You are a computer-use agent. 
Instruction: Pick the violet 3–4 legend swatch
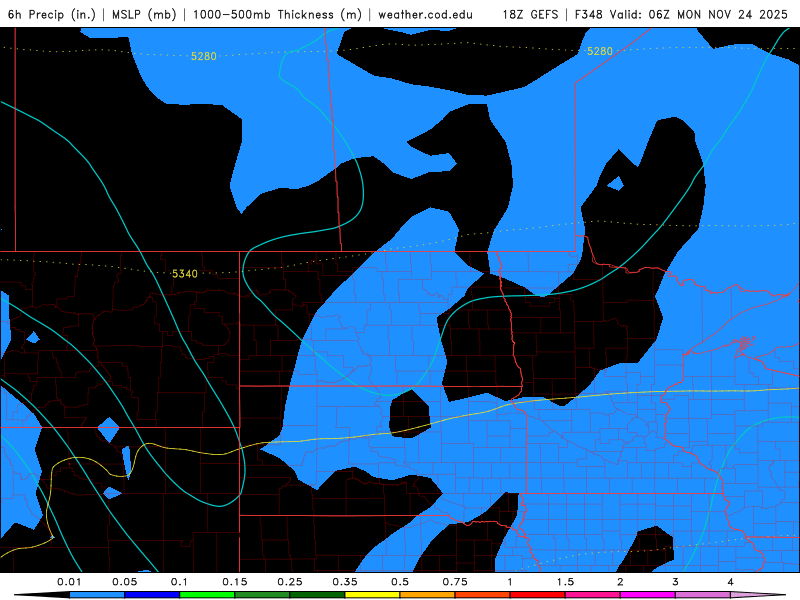[703, 595]
